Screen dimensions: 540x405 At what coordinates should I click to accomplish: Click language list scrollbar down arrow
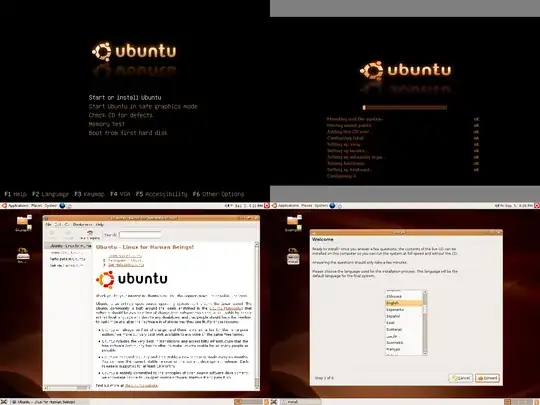click(x=425, y=353)
